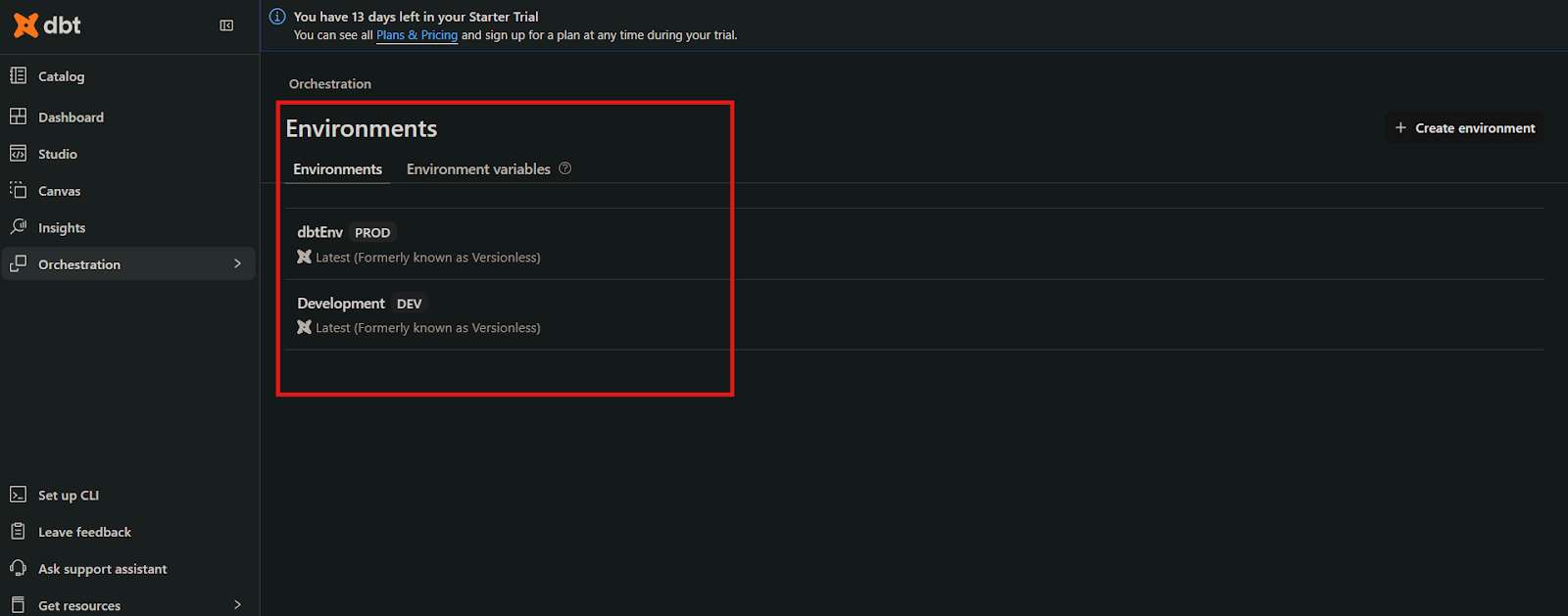Viewport: 1568px width, 616px height.
Task: Click the Leave feedback clipboard icon
Action: click(x=18, y=532)
